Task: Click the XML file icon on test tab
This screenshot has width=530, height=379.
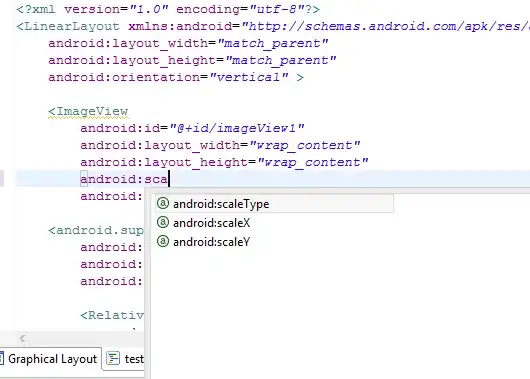Action: 113,358
